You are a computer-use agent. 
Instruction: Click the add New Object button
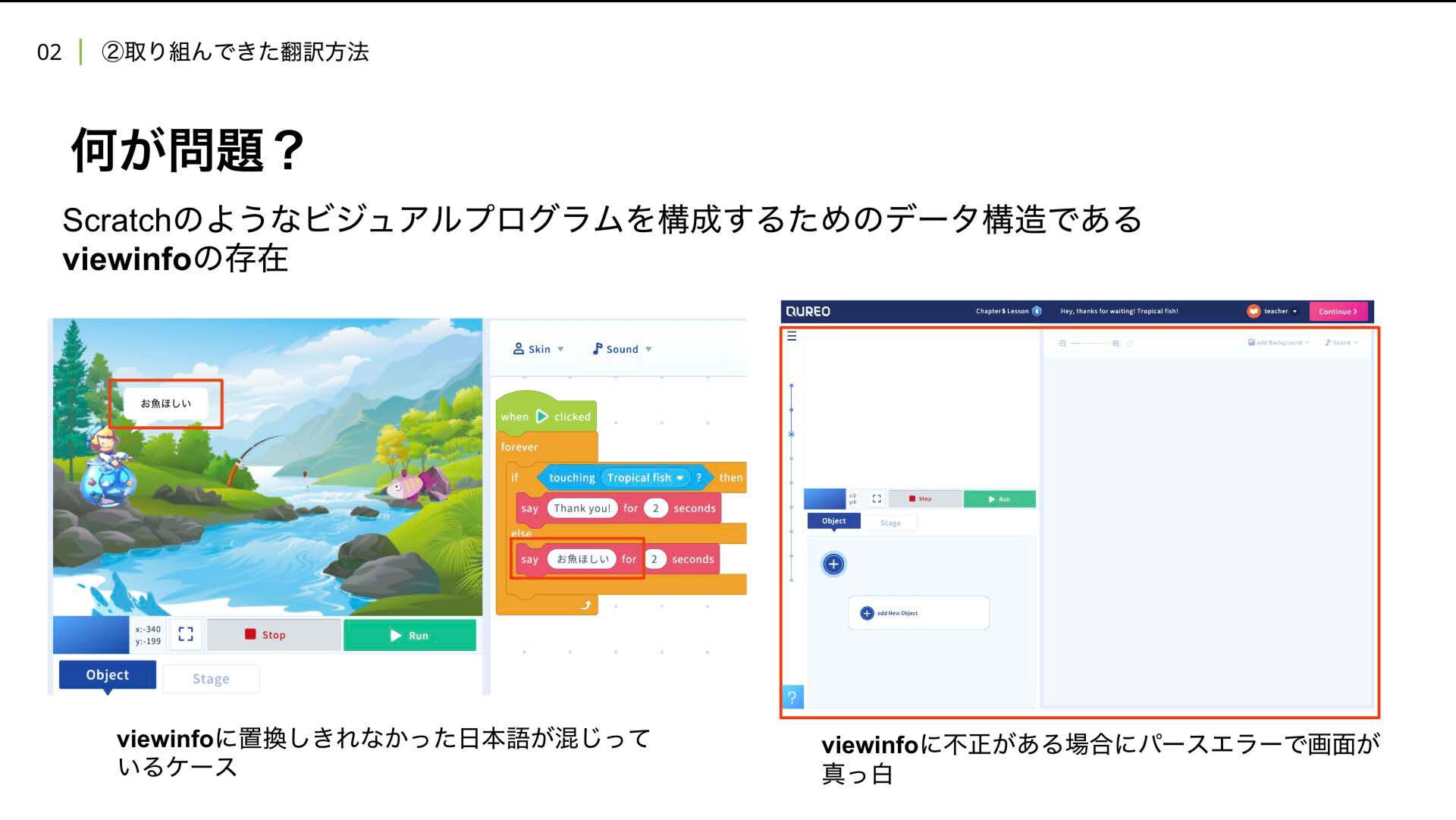pos(918,613)
